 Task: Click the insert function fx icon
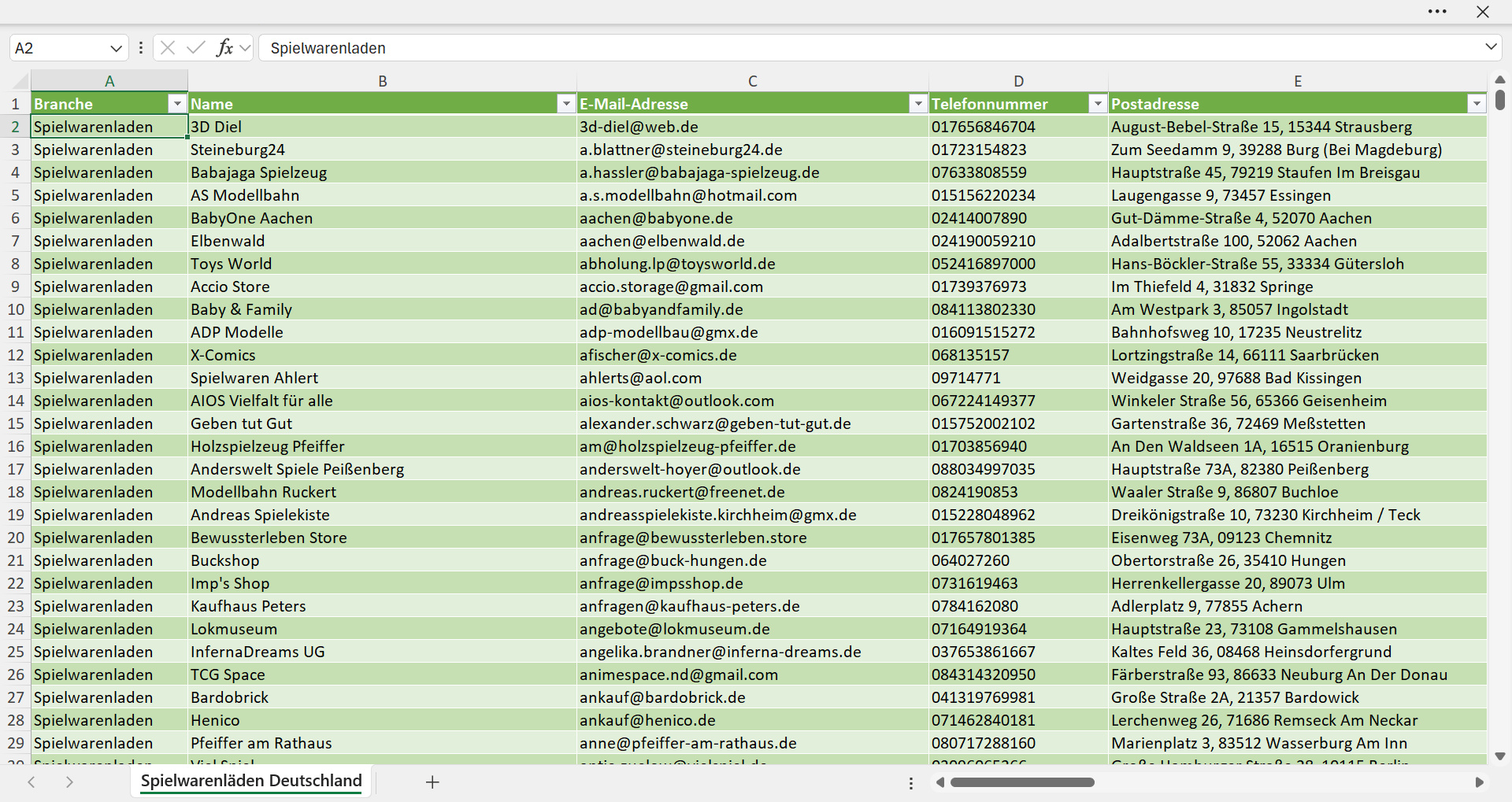pyautogui.click(x=224, y=48)
